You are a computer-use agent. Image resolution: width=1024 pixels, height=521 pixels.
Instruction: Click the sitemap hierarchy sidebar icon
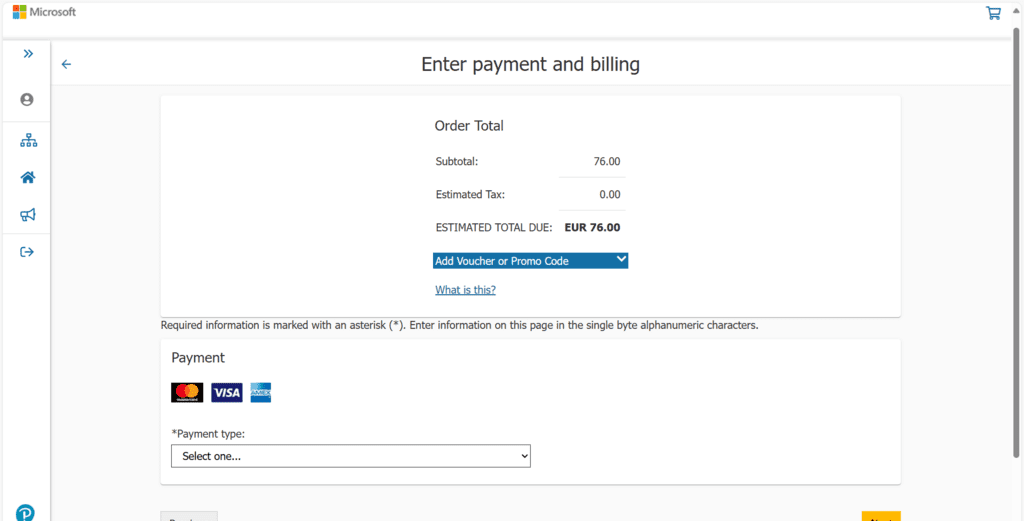(28, 141)
